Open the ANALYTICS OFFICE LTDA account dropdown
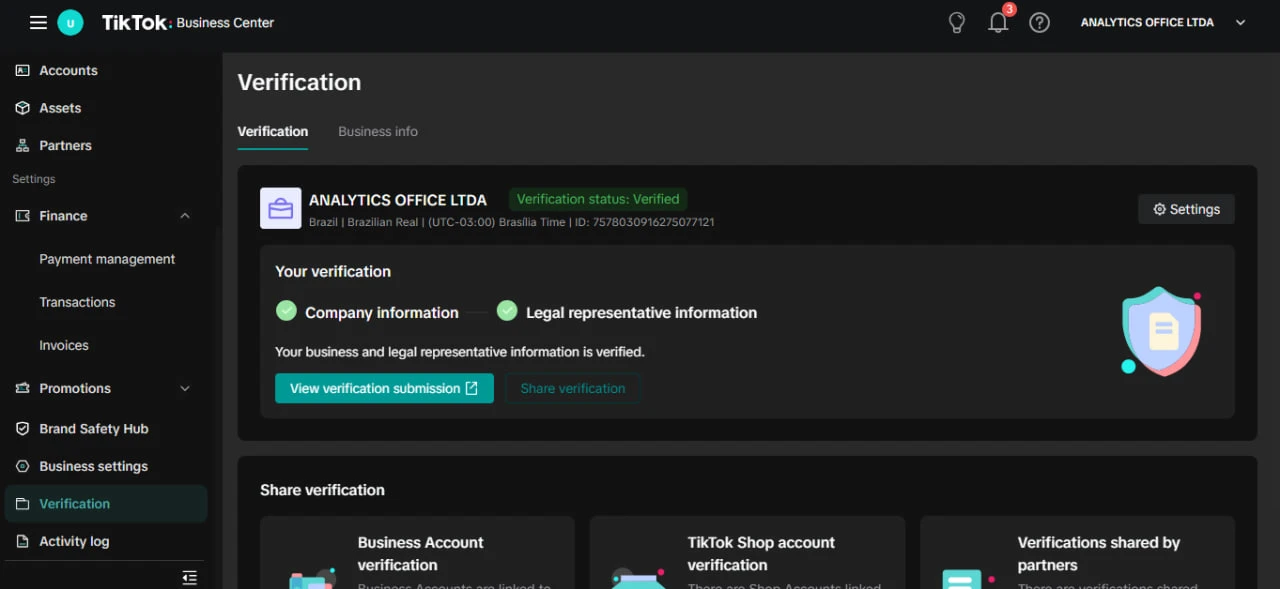Viewport: 1280px width, 589px height. click(1163, 22)
